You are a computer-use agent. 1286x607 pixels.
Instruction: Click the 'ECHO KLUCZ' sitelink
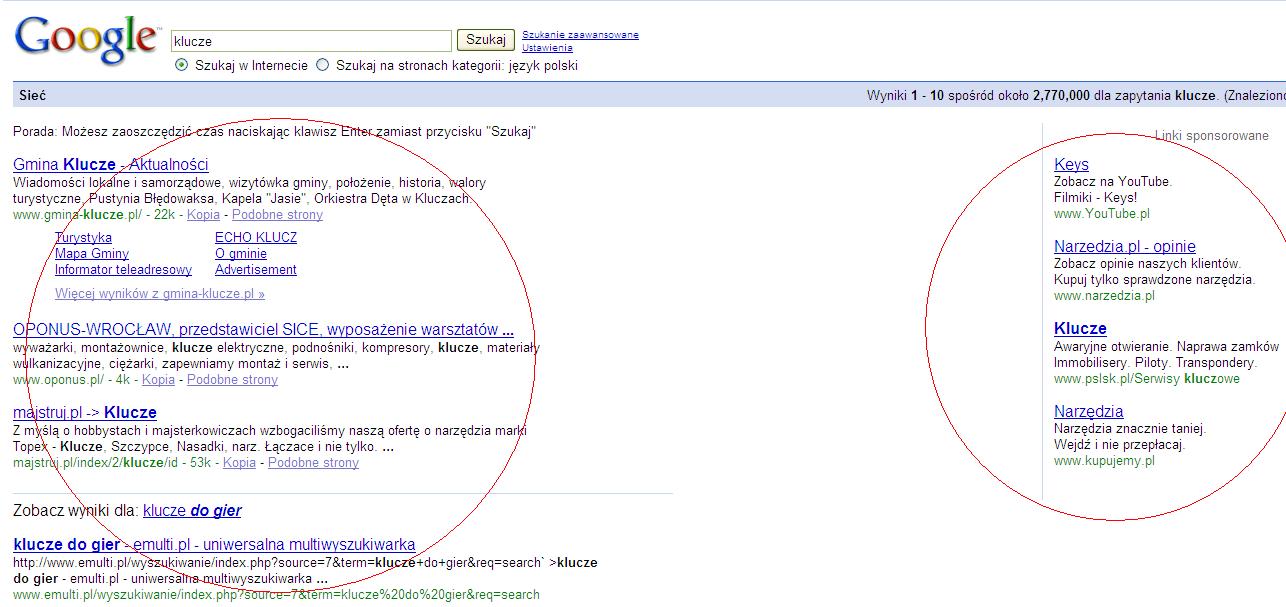click(x=256, y=238)
